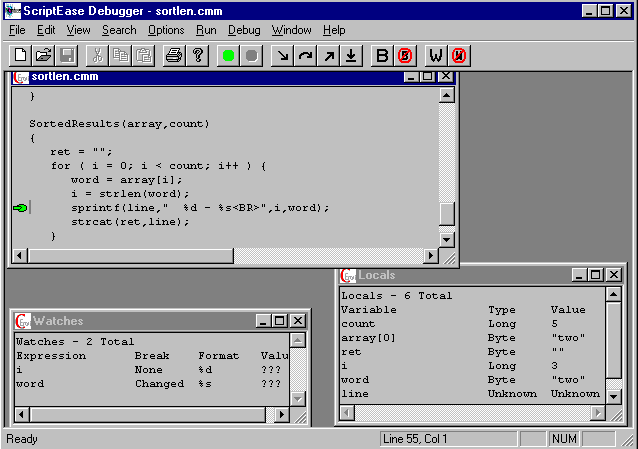
Task: Click the code window scroll left arrow
Action: 20,256
